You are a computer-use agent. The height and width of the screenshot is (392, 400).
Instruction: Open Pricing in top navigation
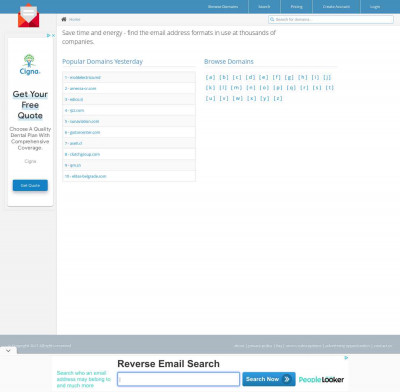click(x=296, y=7)
